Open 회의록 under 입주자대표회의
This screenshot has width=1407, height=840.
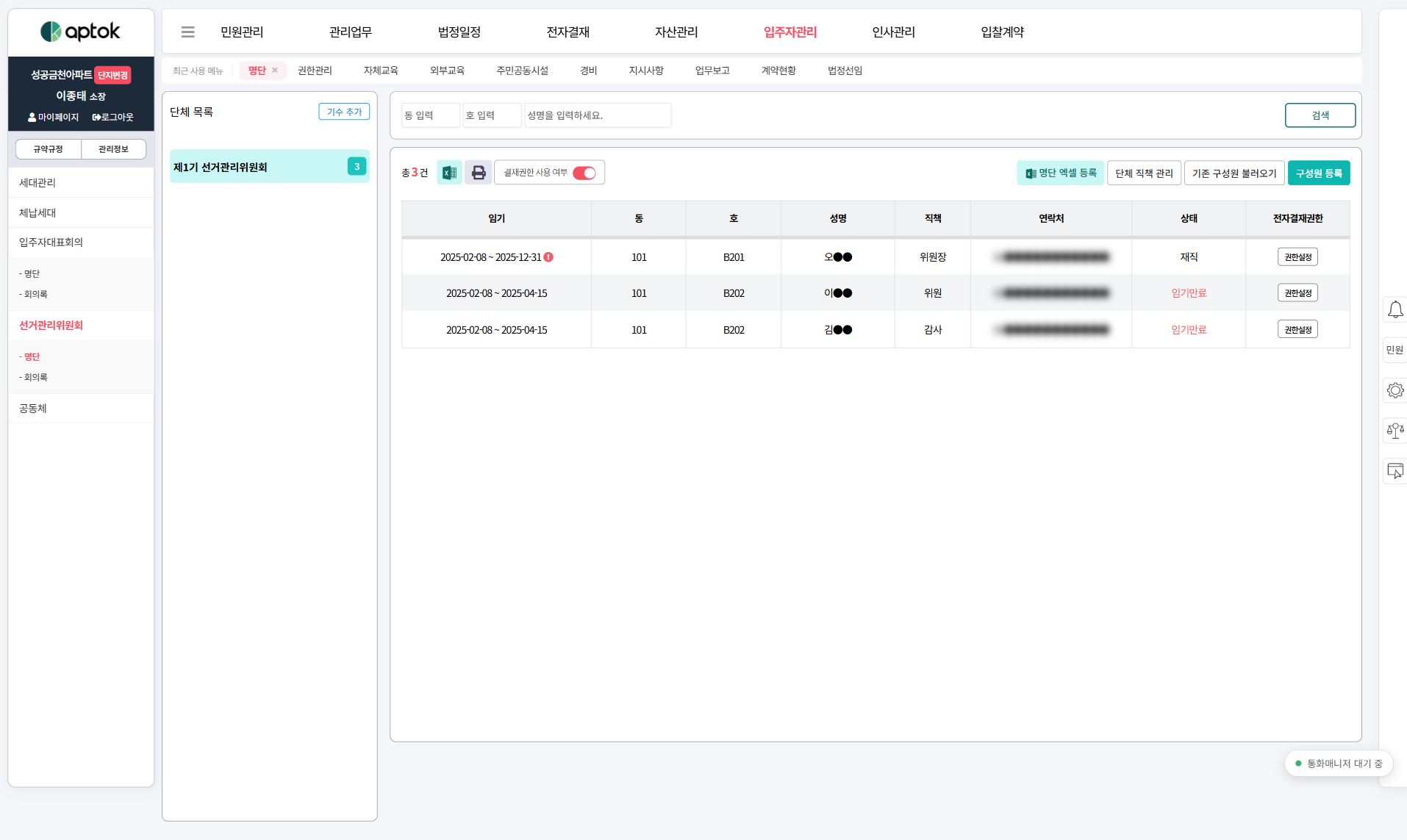(33, 294)
